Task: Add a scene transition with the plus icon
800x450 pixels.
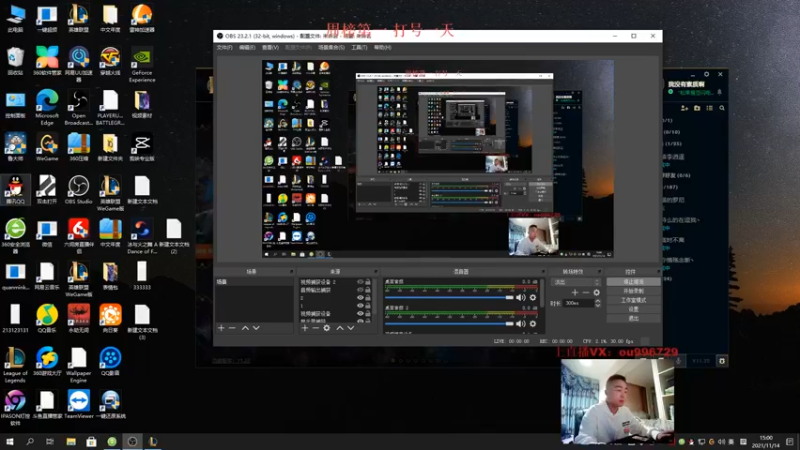Action: click(x=575, y=292)
